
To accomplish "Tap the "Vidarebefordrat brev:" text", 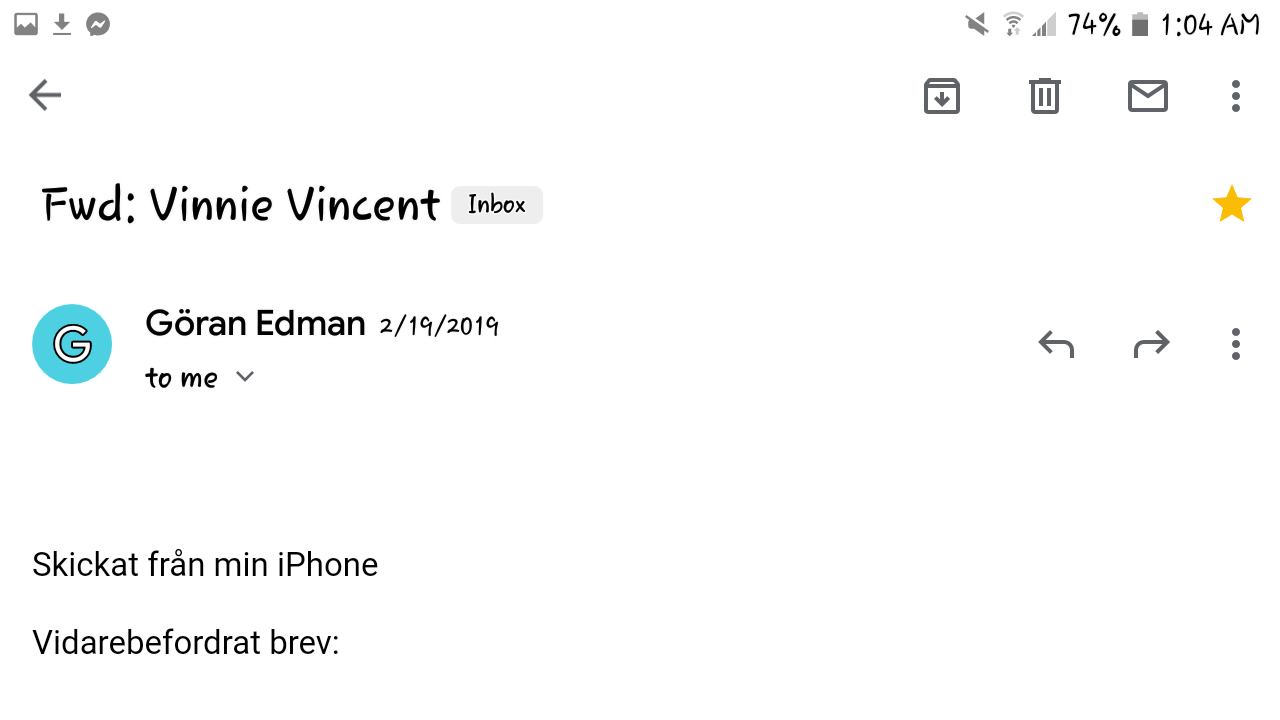I will point(186,642).
